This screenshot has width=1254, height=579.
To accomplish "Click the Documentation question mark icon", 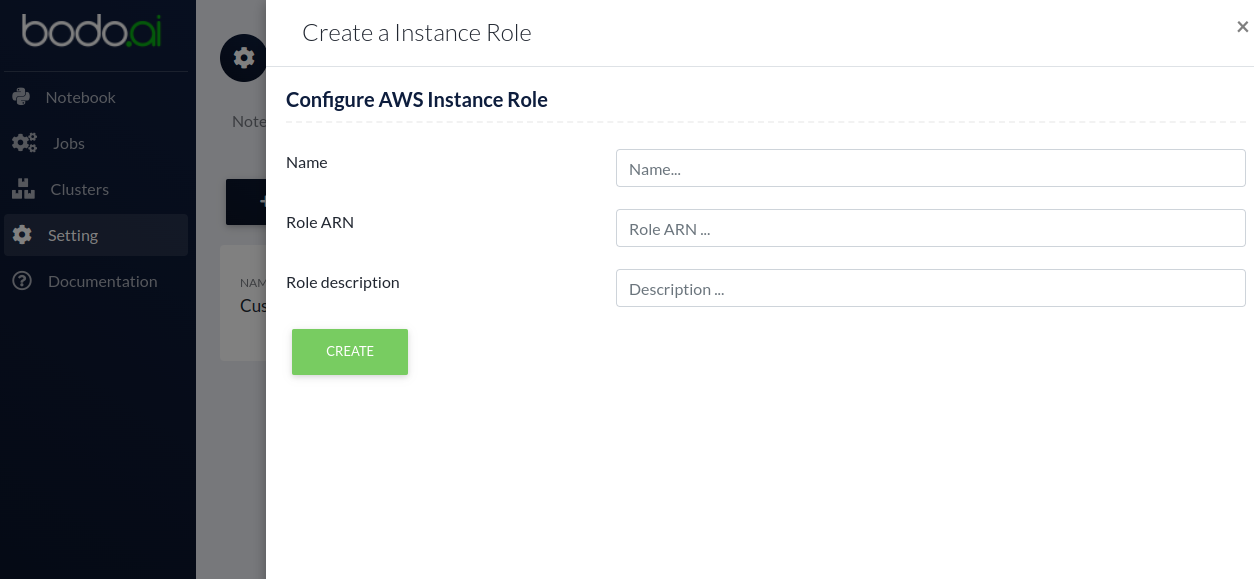I will coord(22,281).
